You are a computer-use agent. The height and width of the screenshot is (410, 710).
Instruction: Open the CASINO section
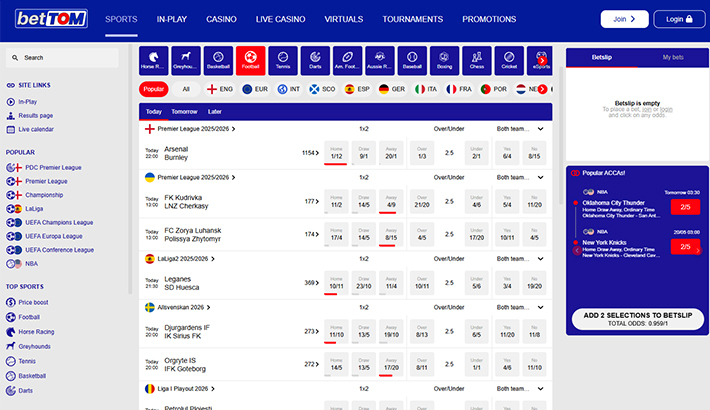(221, 19)
